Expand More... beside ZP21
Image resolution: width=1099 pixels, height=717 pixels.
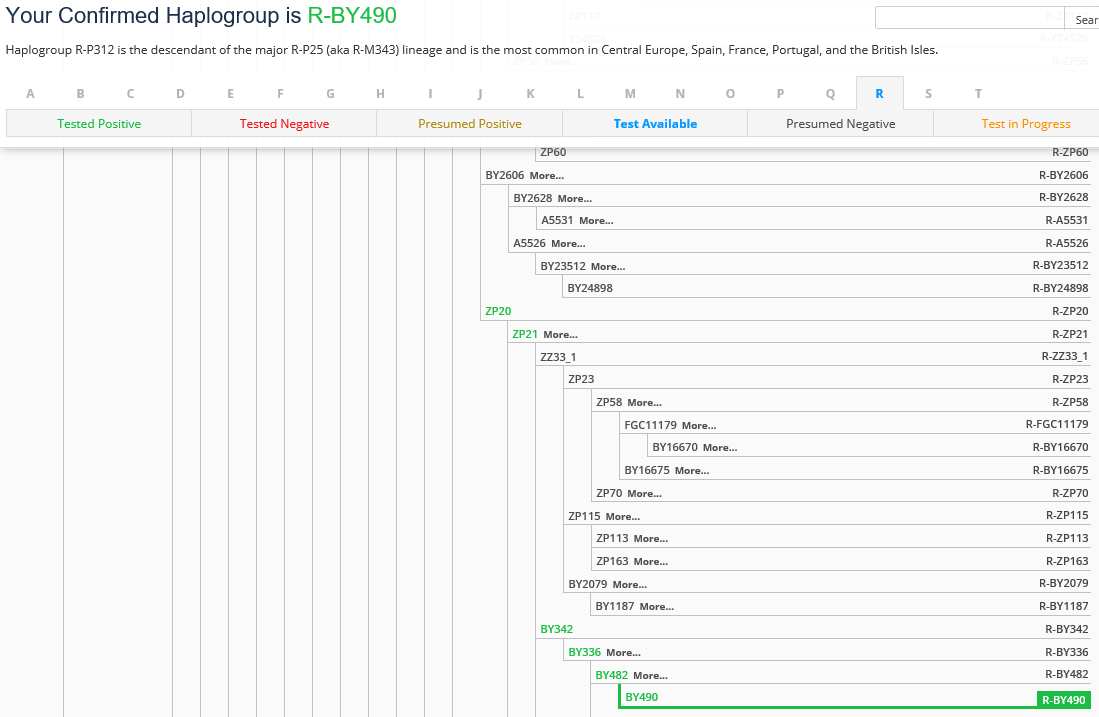(560, 335)
